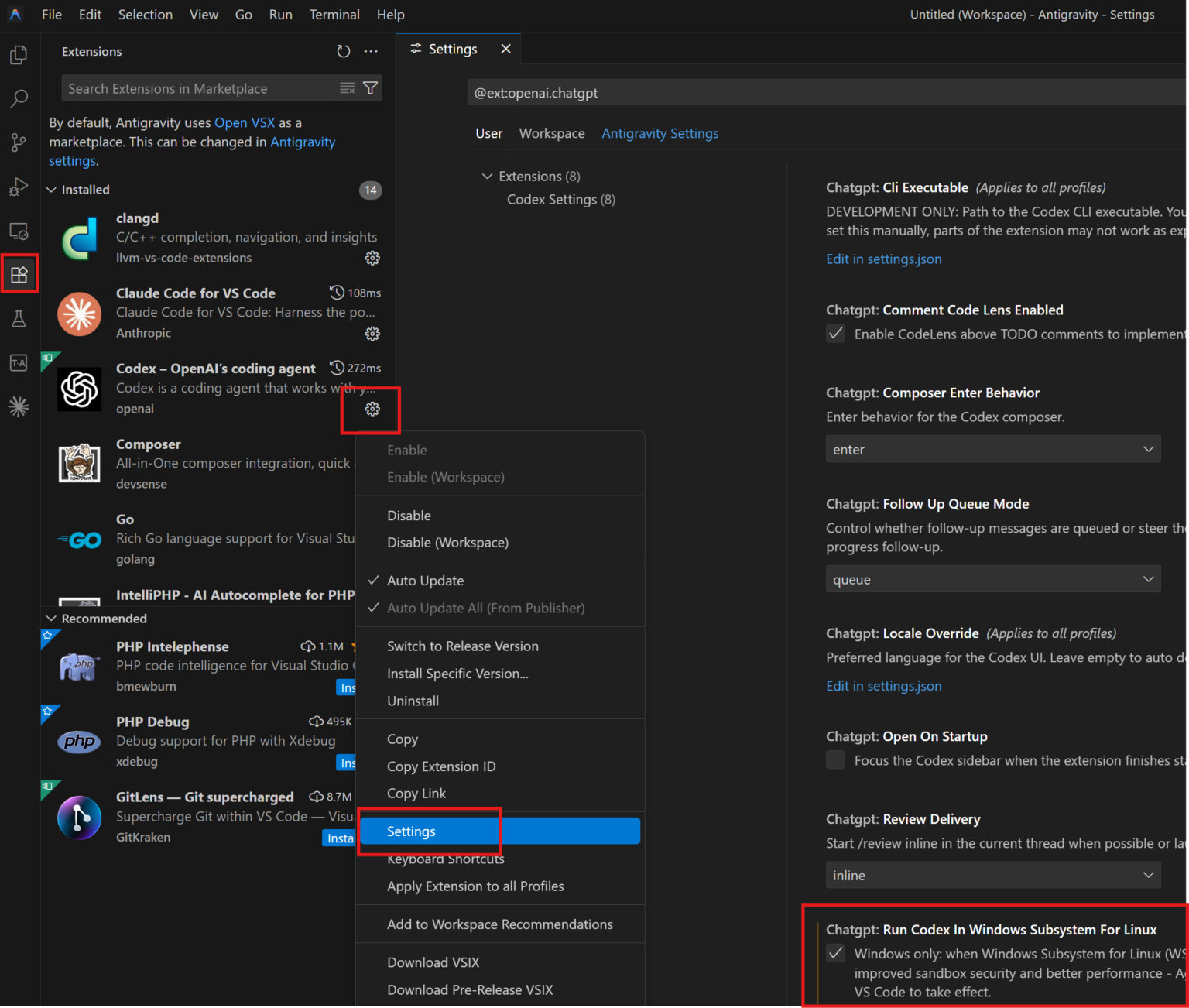
Task: Choose Uninstall in extension context menu
Action: 500,701
